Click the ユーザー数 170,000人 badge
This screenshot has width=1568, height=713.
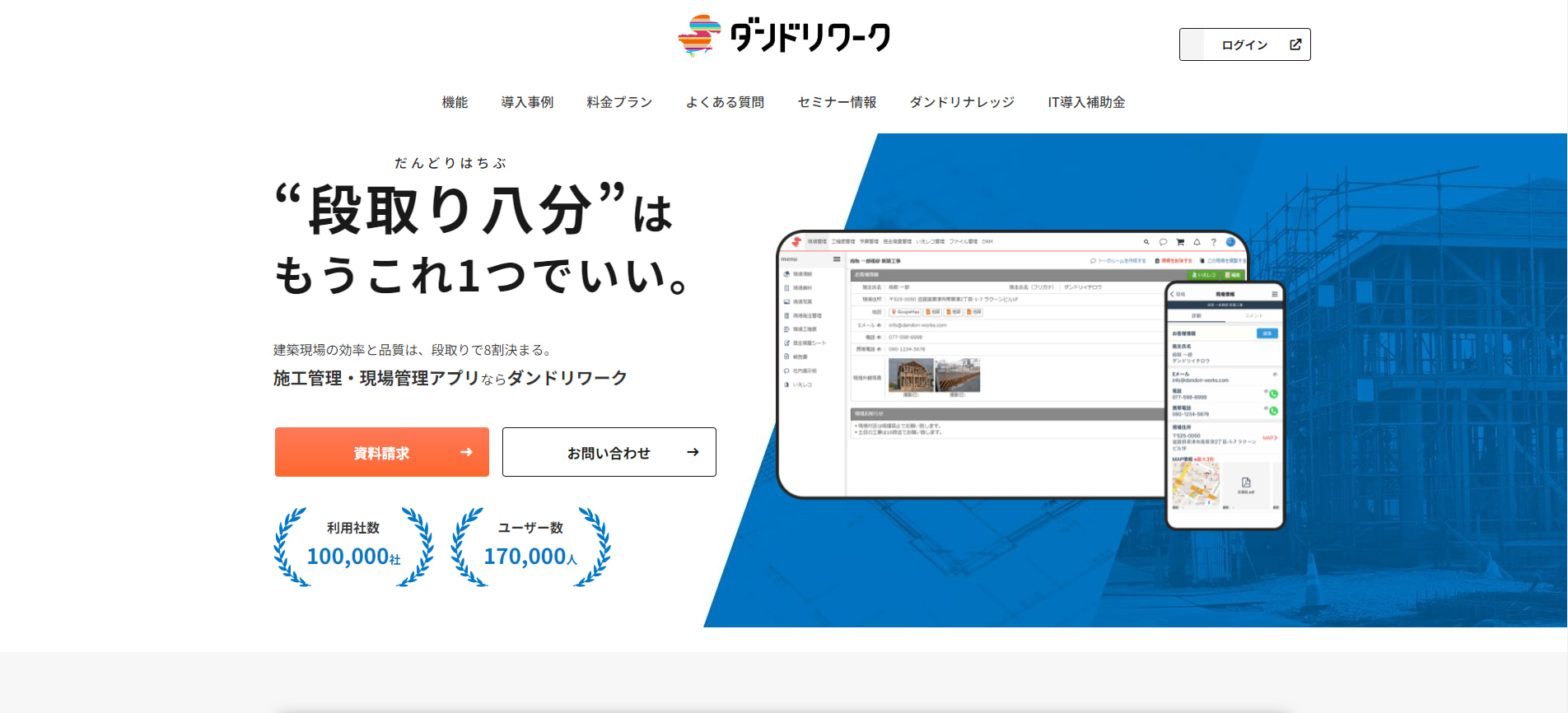point(530,546)
